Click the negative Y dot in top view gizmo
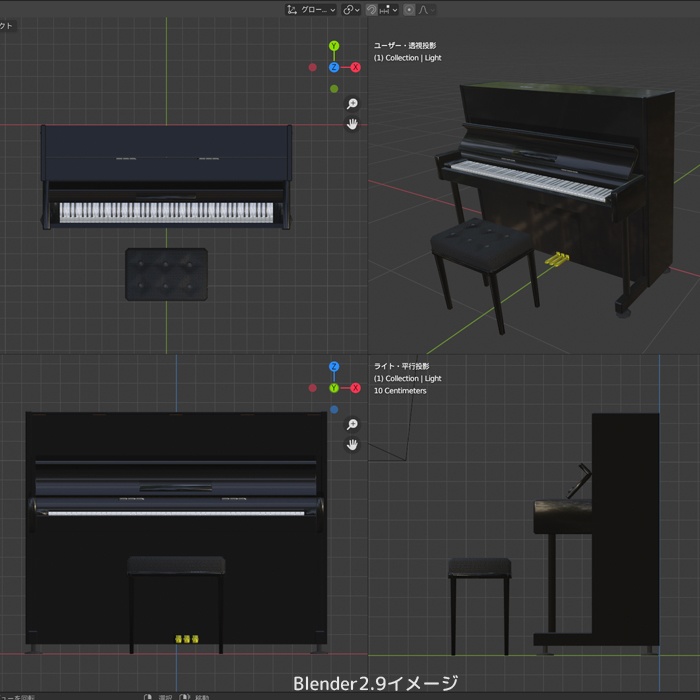700x700 pixels. click(x=334, y=89)
